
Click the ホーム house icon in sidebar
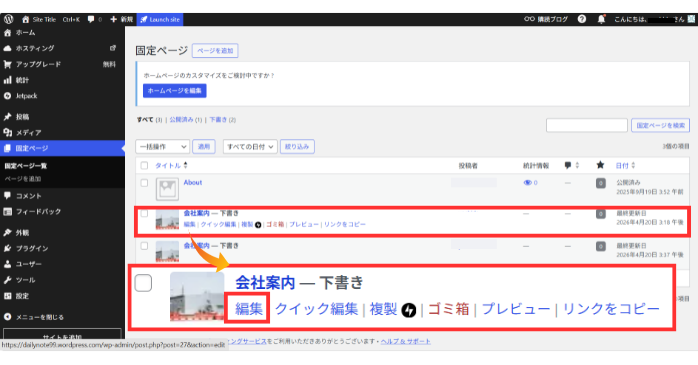point(8,32)
